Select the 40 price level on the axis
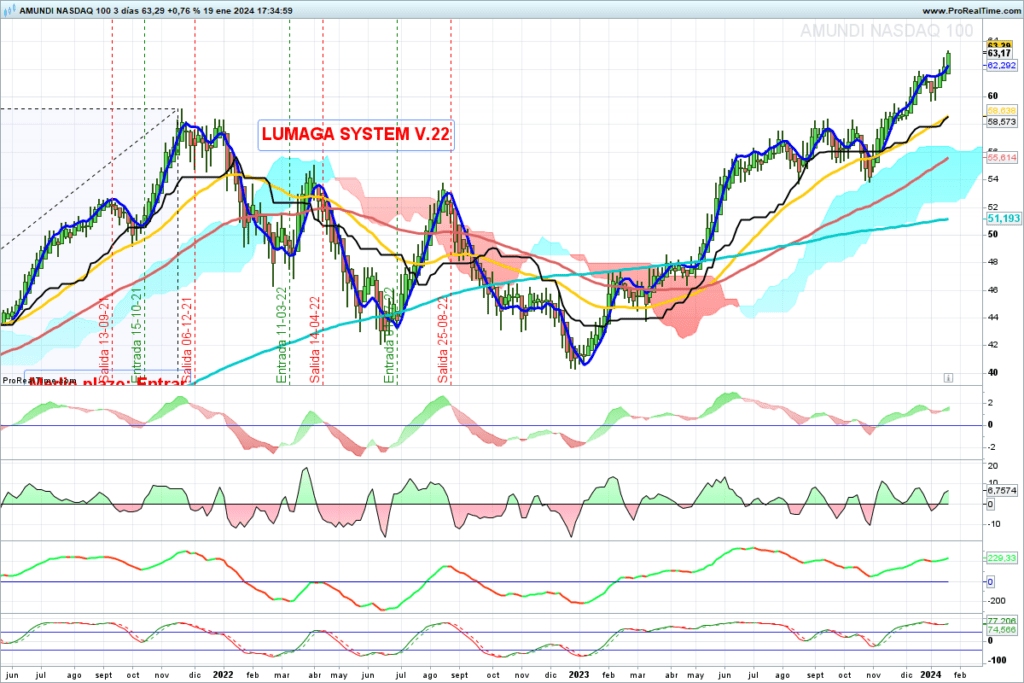Viewport: 1024px width, 683px height. point(993,373)
